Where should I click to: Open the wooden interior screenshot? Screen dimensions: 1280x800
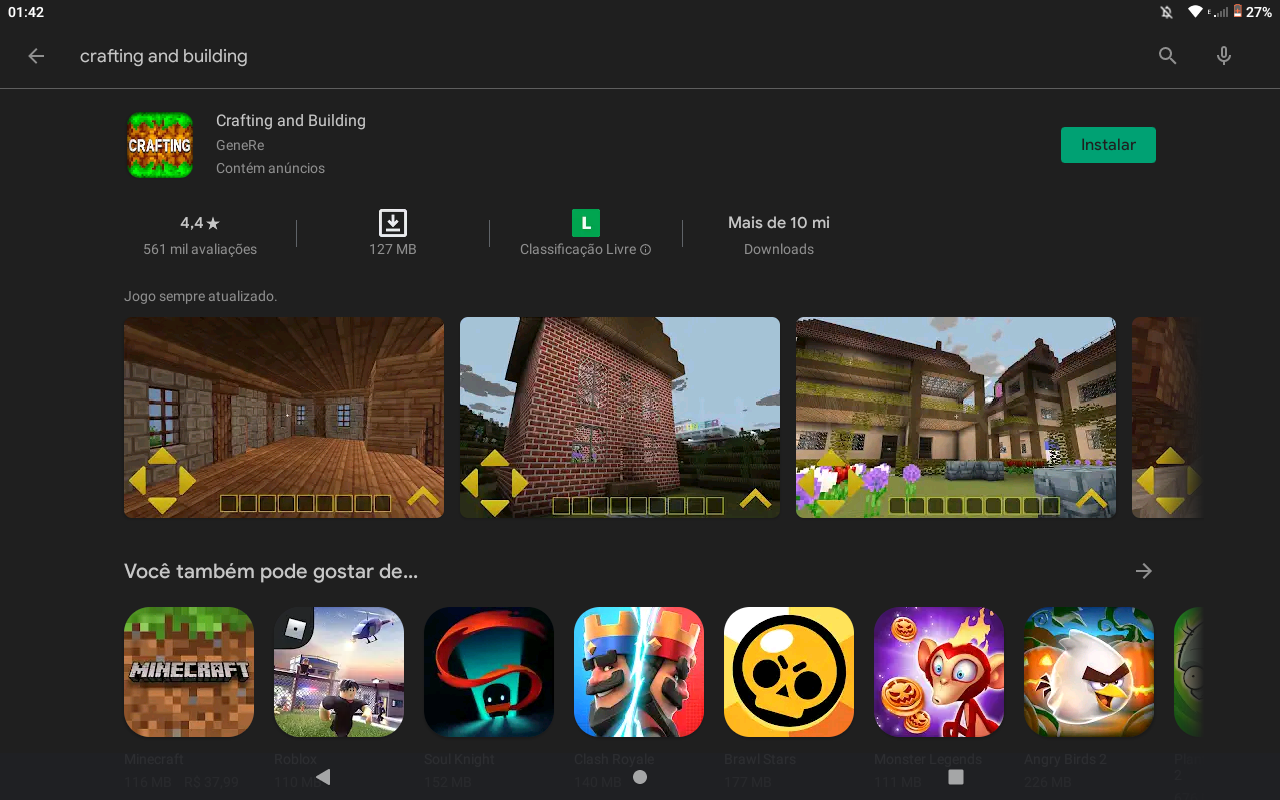(x=284, y=418)
